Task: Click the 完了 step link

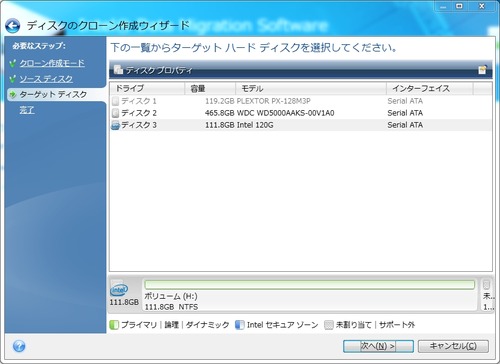Action: click(x=27, y=110)
